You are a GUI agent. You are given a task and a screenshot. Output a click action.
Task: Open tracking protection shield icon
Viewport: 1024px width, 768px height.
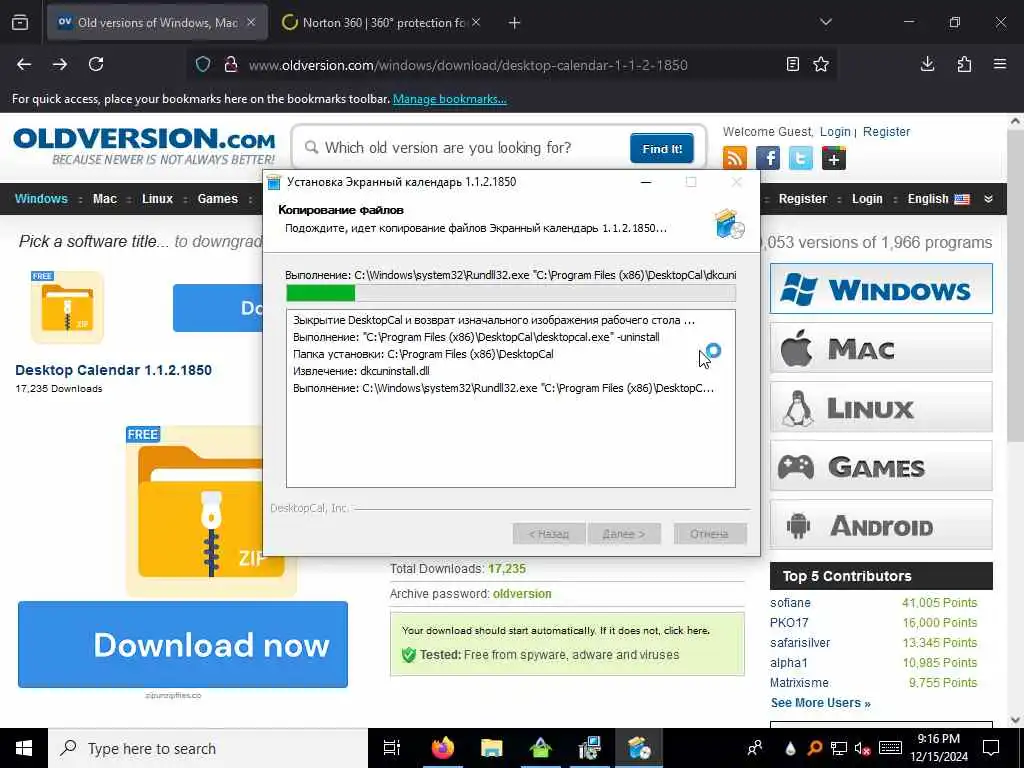[x=203, y=65]
